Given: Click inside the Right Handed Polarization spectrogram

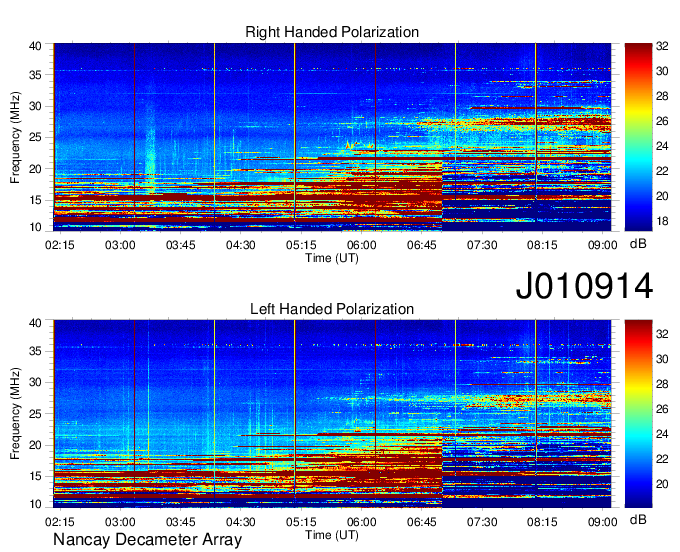Looking at the screenshot, I should pos(332,137).
